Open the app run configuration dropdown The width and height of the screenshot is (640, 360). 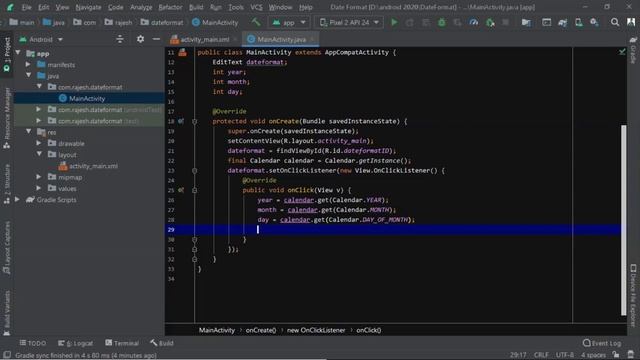pyautogui.click(x=289, y=22)
